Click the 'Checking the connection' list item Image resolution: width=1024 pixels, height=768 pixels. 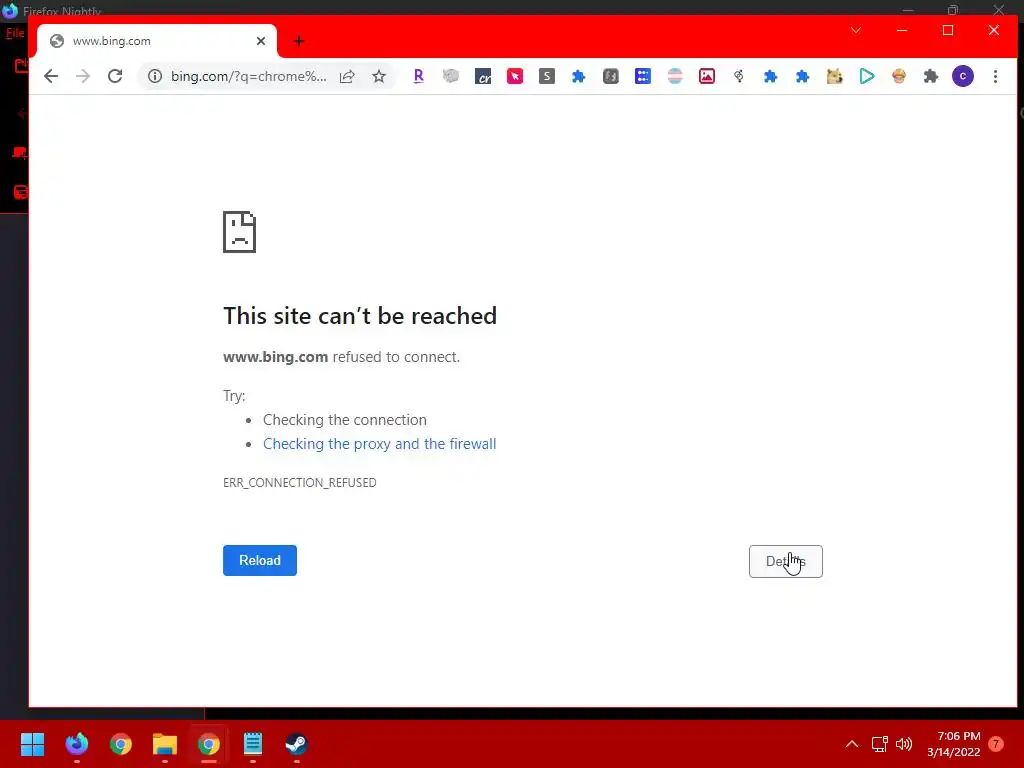click(345, 420)
